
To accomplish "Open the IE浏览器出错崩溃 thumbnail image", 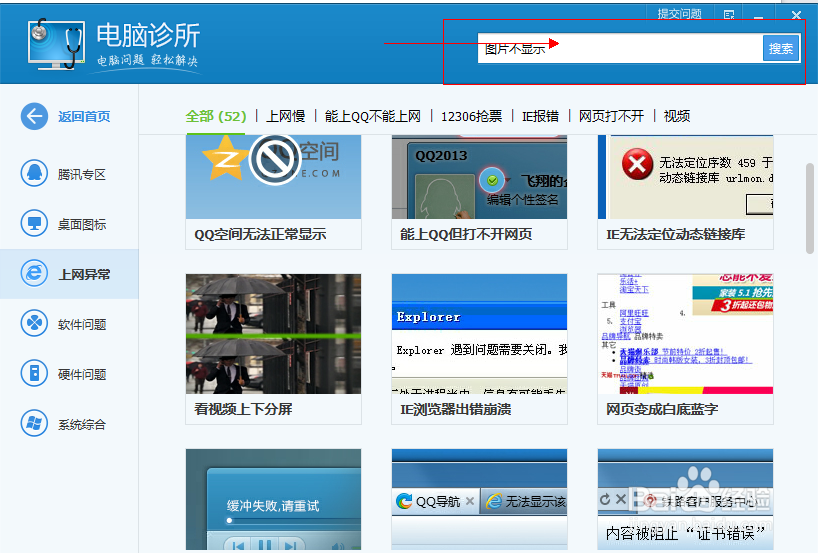I will coord(479,334).
